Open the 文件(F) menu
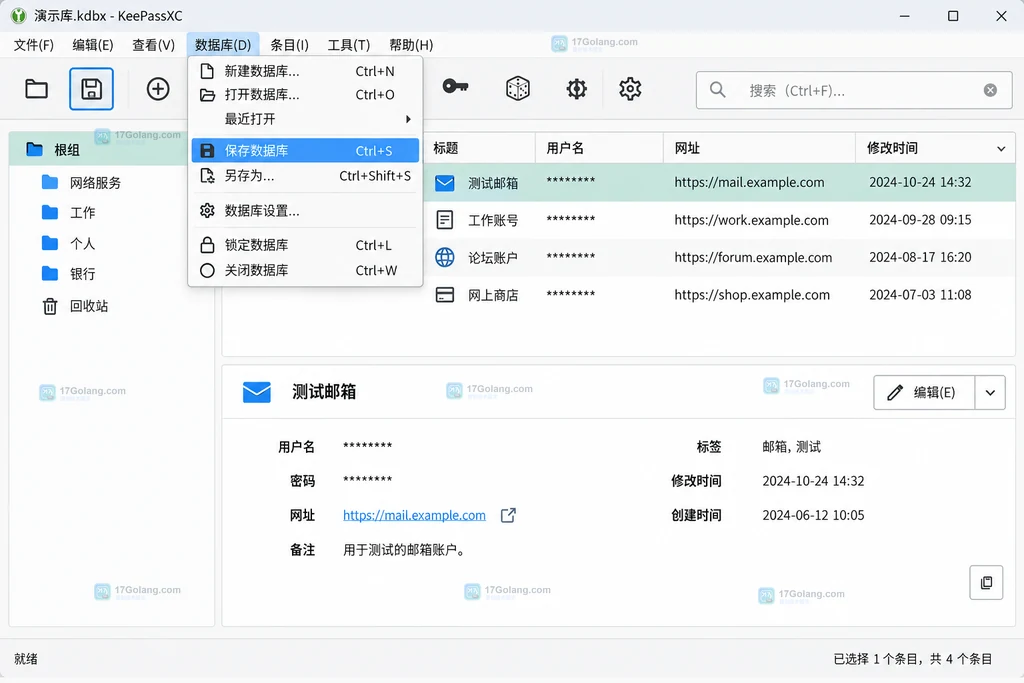Image resolution: width=1024 pixels, height=683 pixels. click(34, 45)
